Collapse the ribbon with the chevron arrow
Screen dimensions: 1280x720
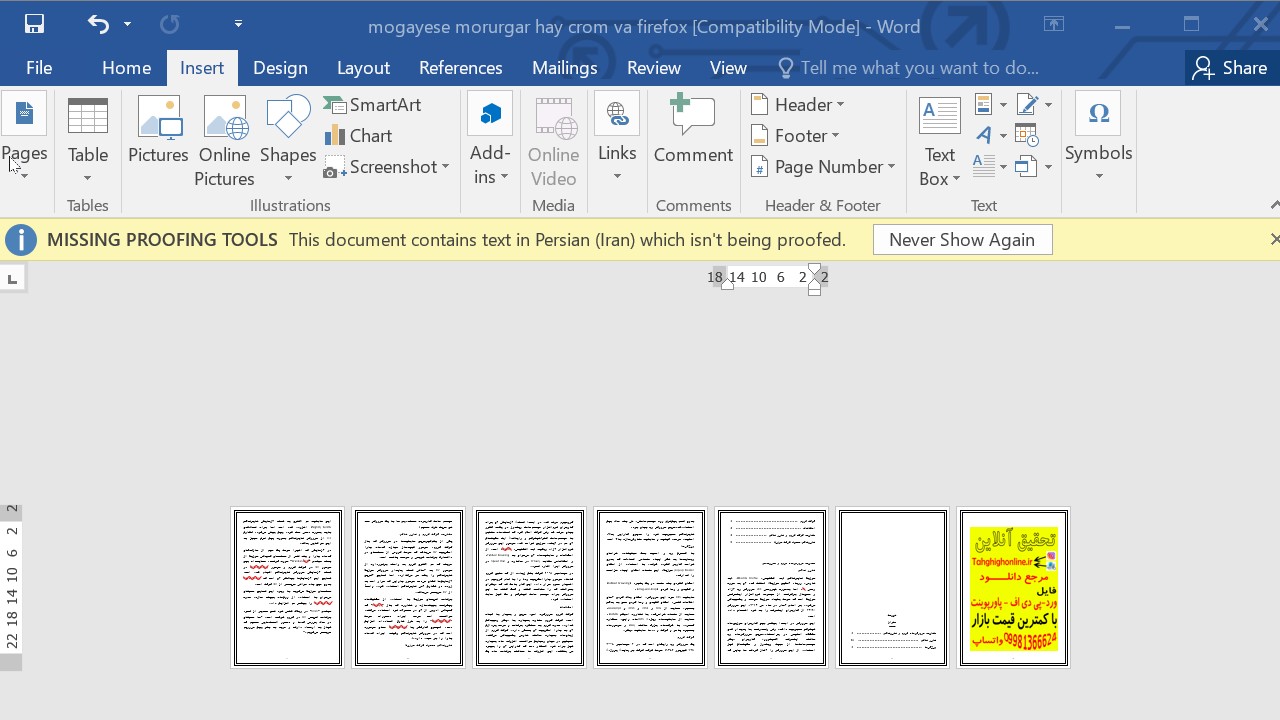coord(1273,205)
